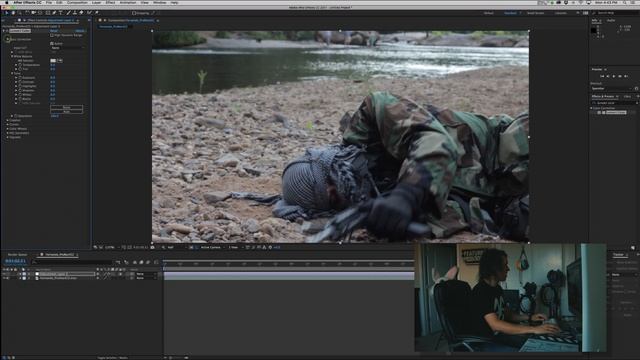Switch to the Audio panel tab

(x=611, y=20)
